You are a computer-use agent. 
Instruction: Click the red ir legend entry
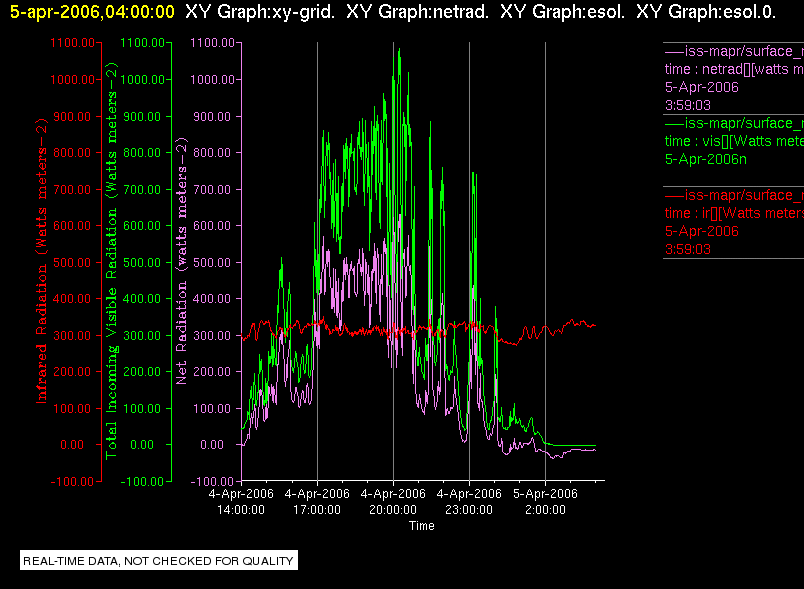tap(734, 222)
